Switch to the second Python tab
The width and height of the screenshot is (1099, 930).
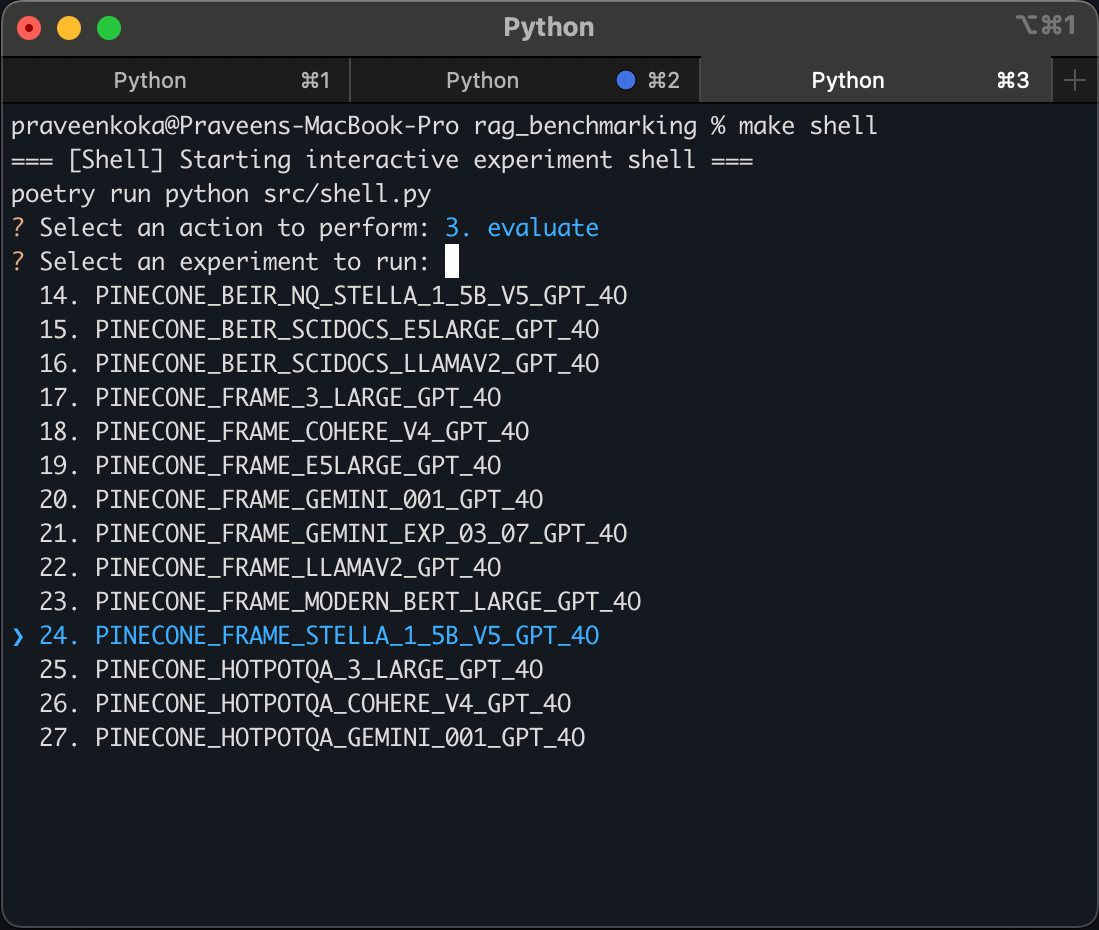525,81
